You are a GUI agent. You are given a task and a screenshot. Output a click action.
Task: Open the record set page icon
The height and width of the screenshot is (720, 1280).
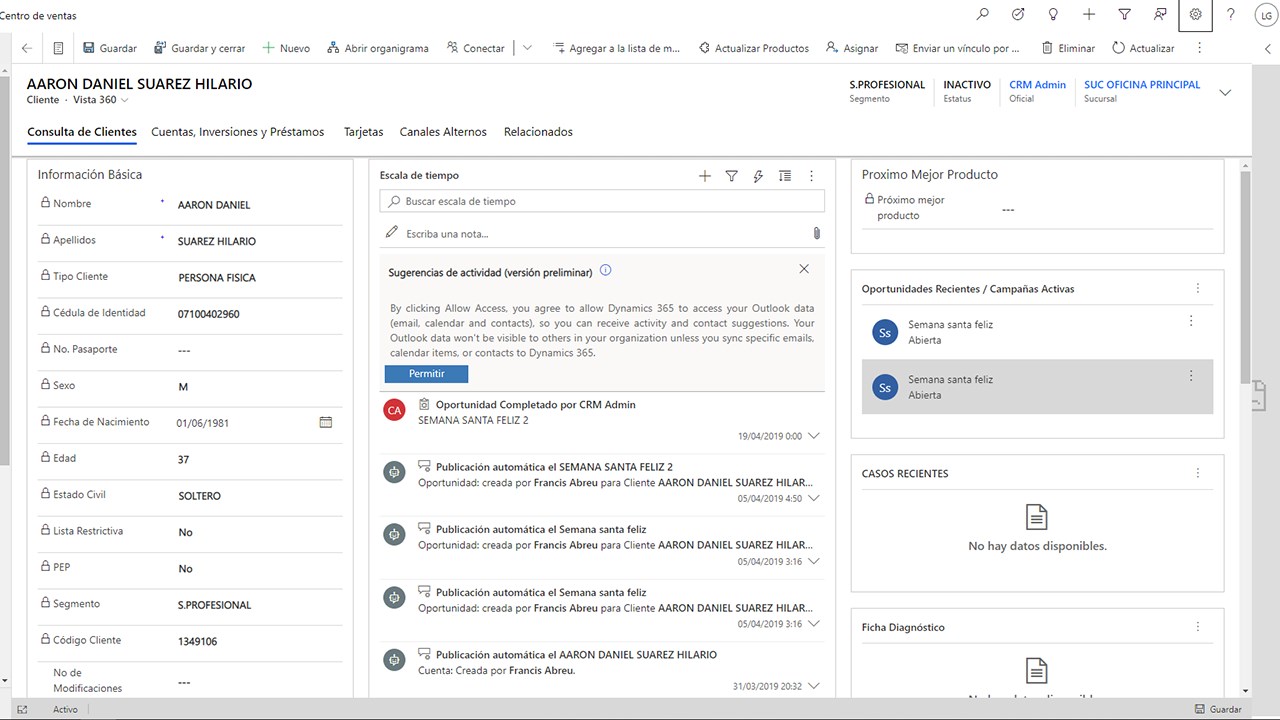(x=59, y=48)
